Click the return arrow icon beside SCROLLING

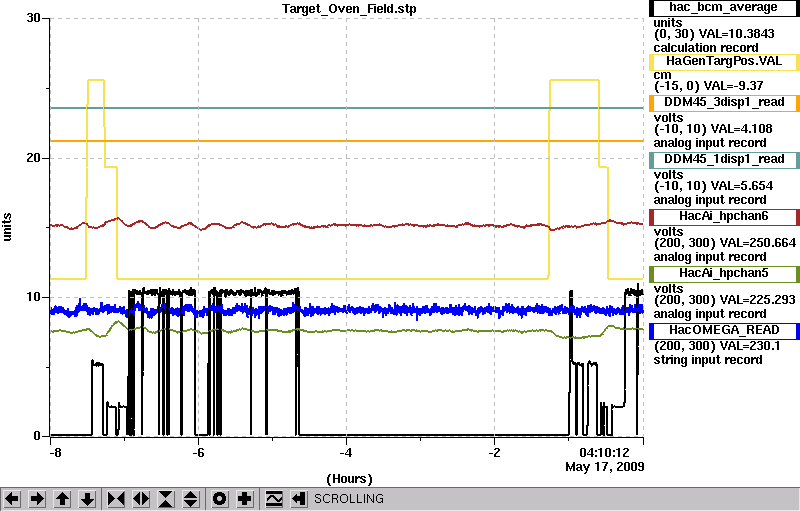[x=299, y=498]
